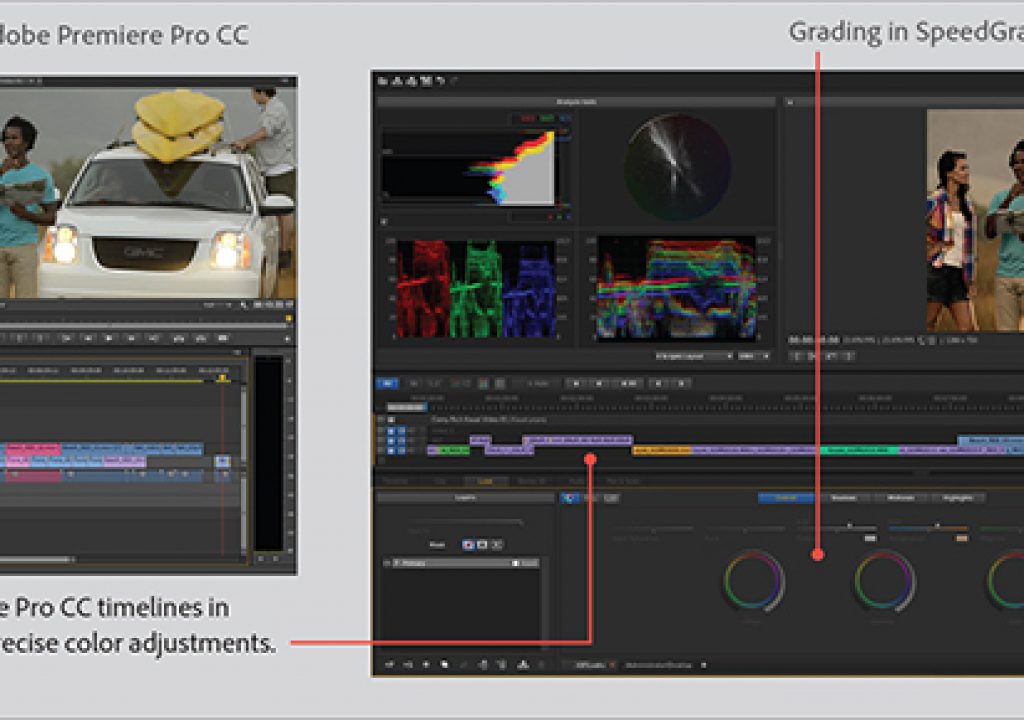Export a frame with Premiere's camera icon

click(222, 338)
